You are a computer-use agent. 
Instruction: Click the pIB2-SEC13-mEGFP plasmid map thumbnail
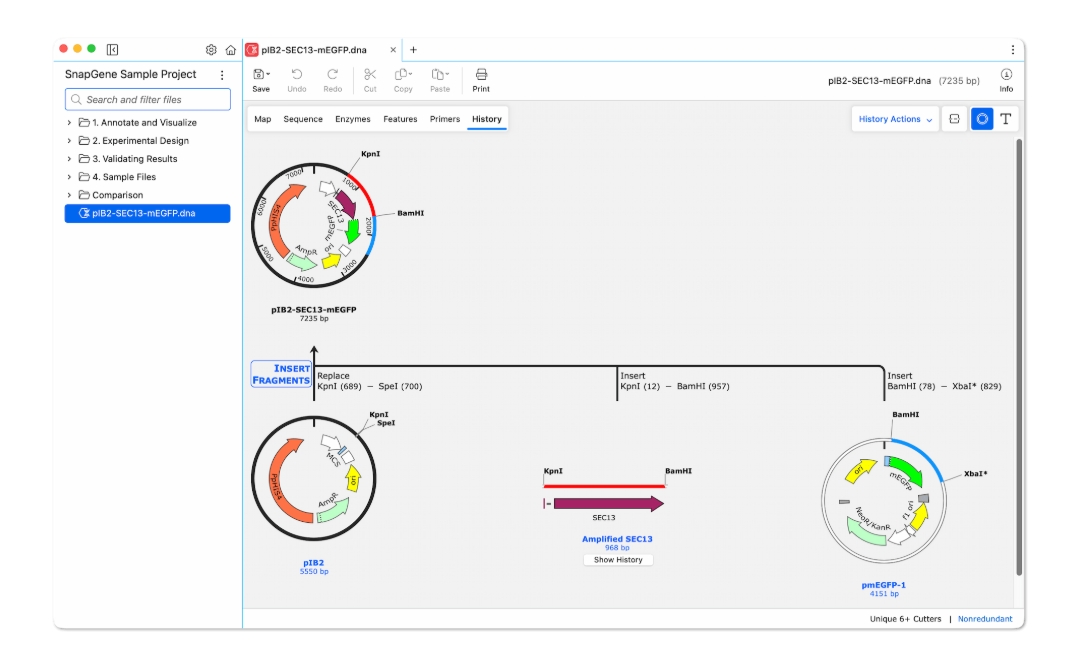(314, 226)
